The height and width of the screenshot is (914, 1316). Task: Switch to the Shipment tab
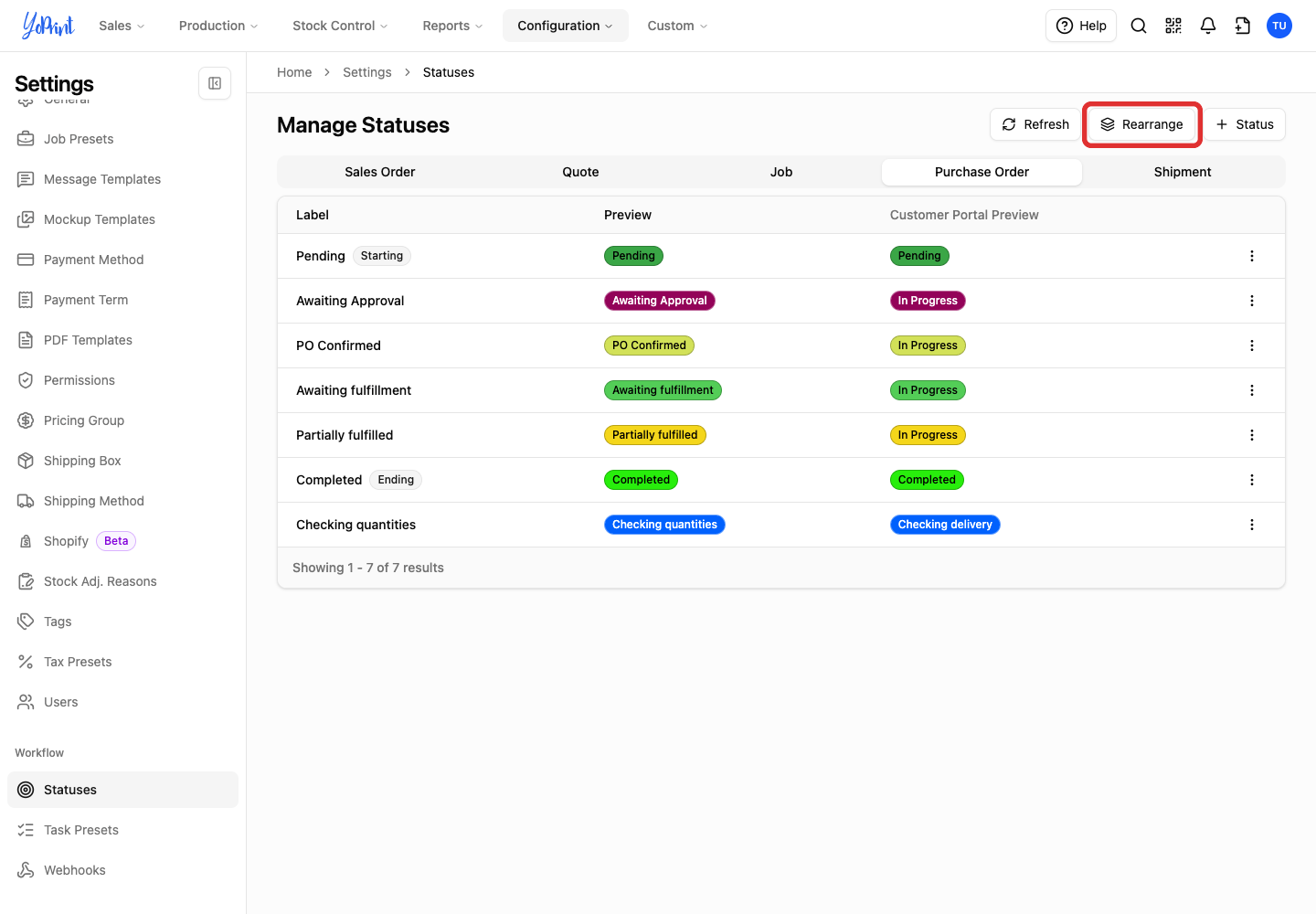click(x=1183, y=172)
